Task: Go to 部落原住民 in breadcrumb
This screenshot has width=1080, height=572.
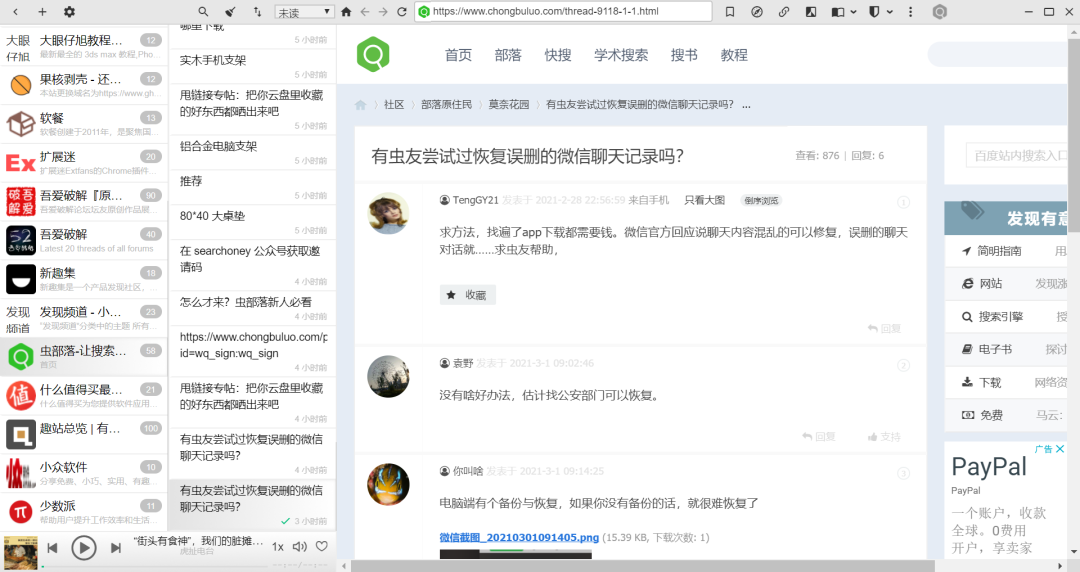Action: point(446,105)
